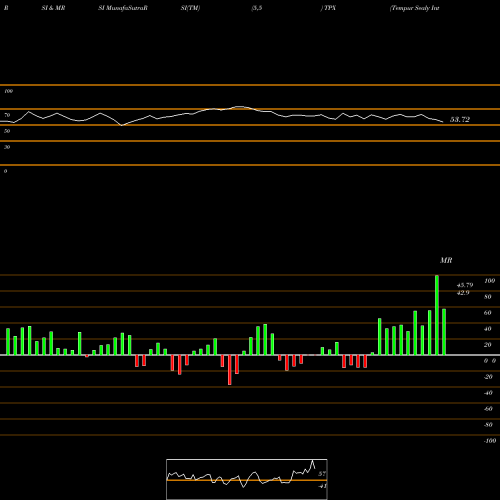Click the 20 label on MR right axis
Image resolution: width=500 pixels, height=500 pixels.
tap(488, 345)
